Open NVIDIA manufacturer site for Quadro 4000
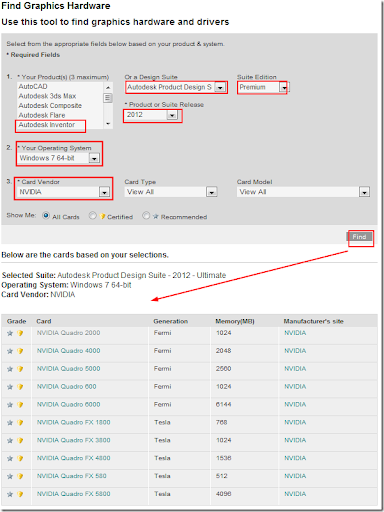This screenshot has height=512, width=384. click(295, 351)
